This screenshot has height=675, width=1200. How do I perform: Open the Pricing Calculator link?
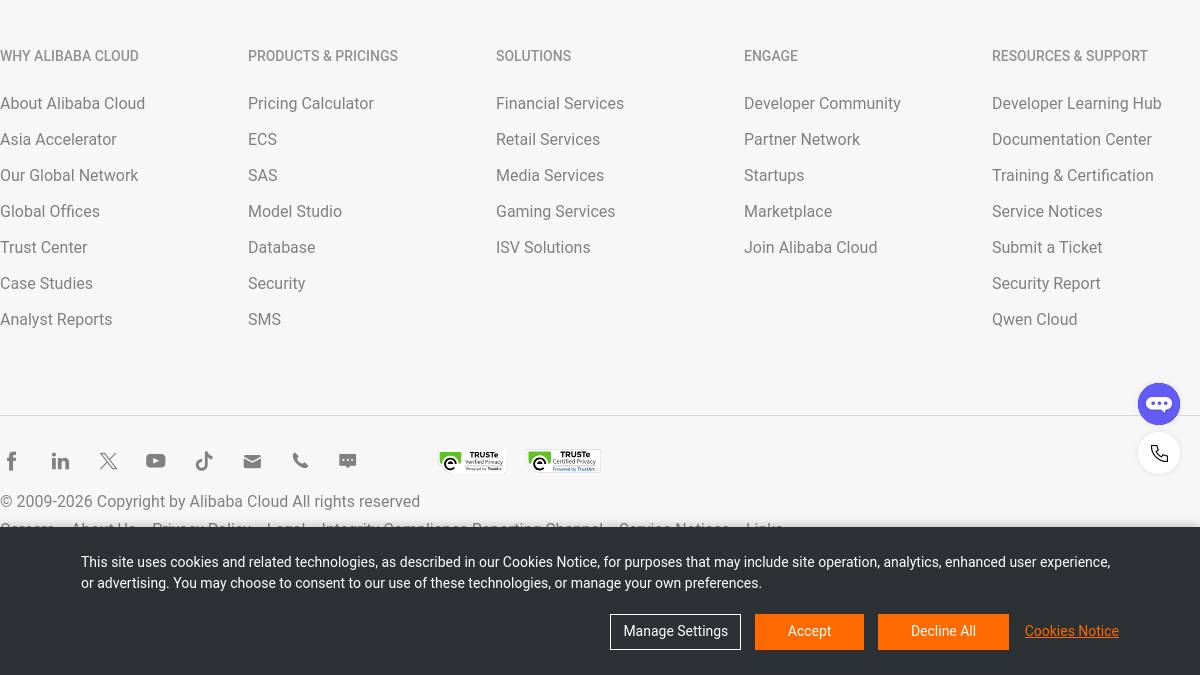click(x=310, y=104)
